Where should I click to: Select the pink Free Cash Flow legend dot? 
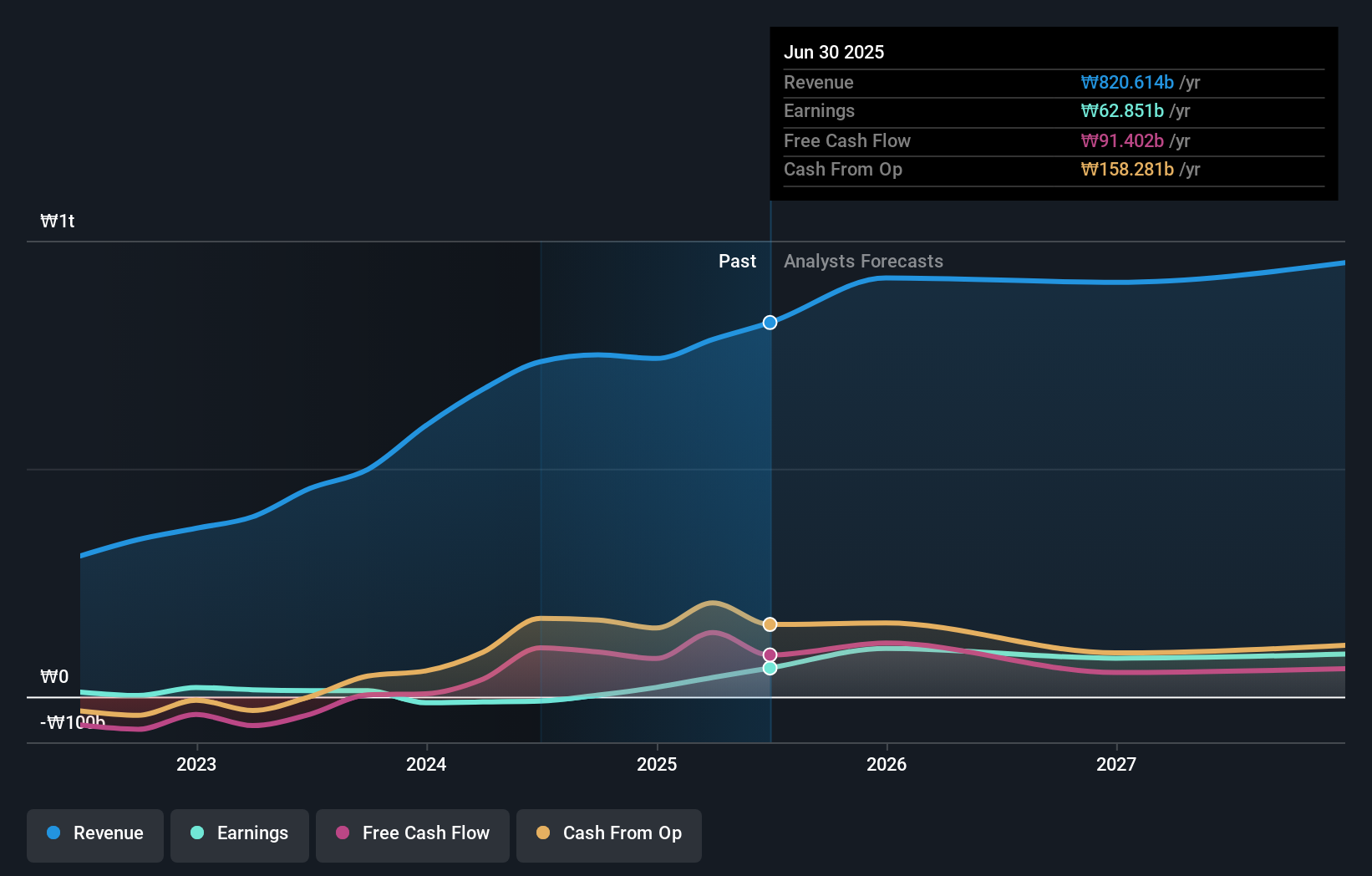coord(343,833)
